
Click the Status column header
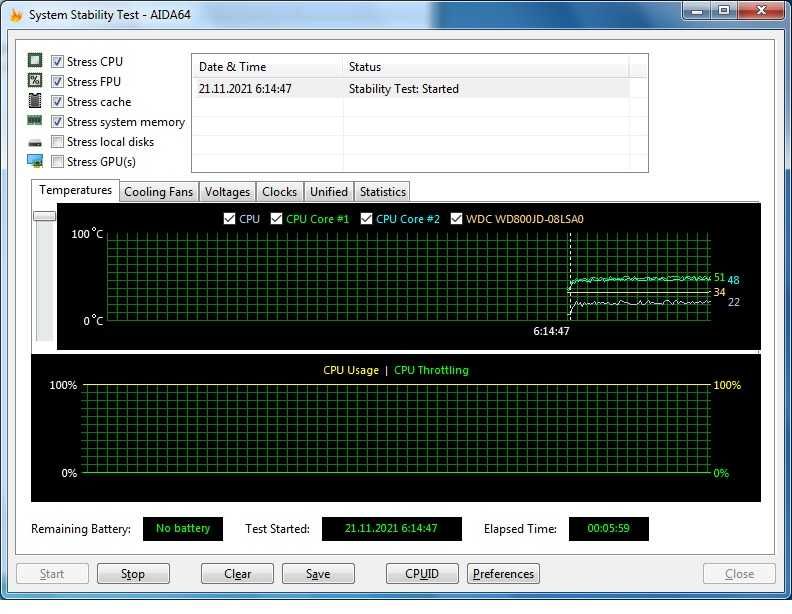[x=486, y=67]
